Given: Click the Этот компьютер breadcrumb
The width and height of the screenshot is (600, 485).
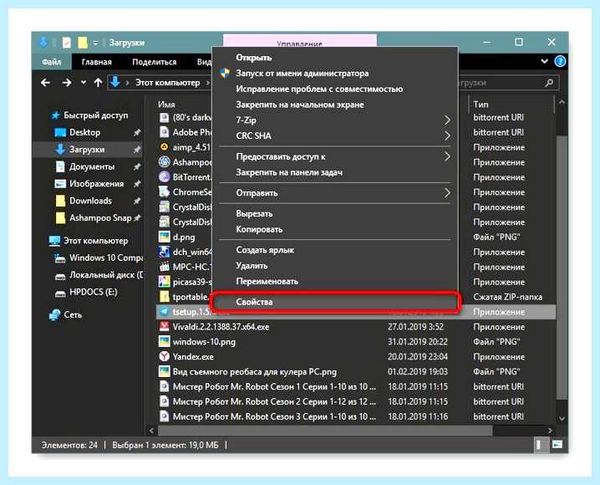Looking at the screenshot, I should pos(168,83).
